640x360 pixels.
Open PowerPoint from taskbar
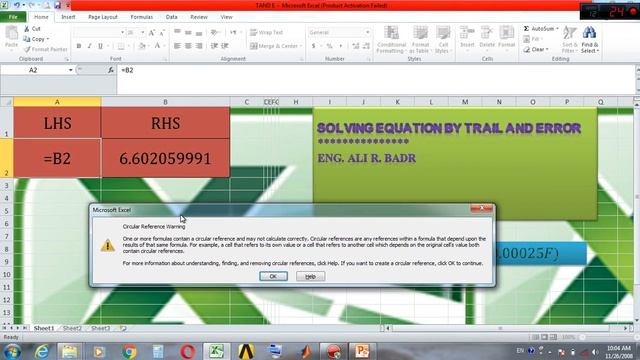coord(362,351)
